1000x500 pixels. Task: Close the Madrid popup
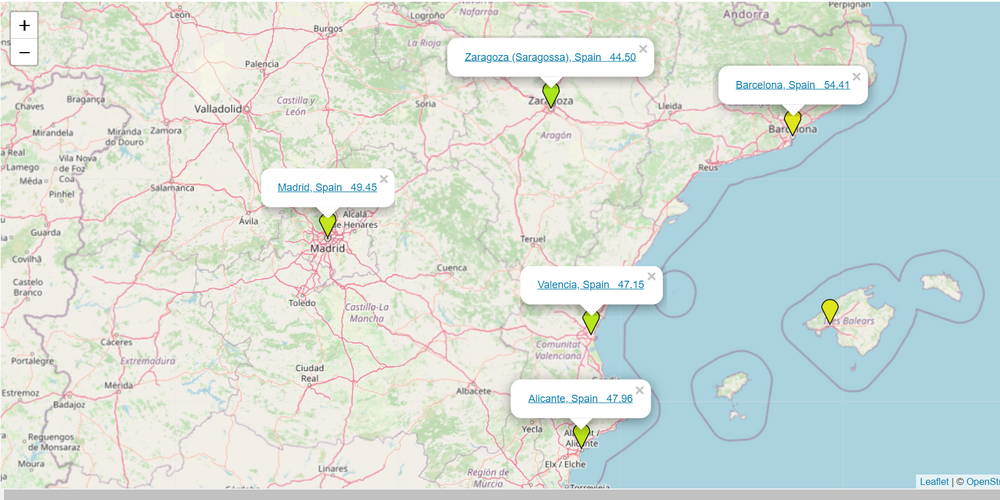tap(383, 179)
